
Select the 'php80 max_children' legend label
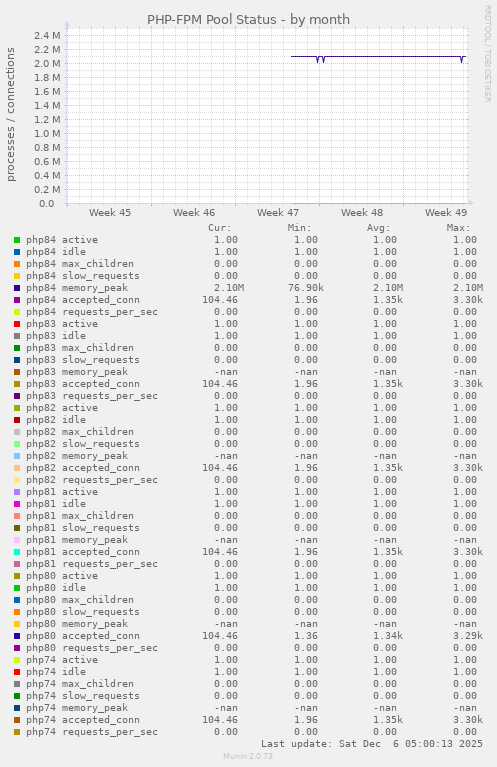(x=80, y=600)
